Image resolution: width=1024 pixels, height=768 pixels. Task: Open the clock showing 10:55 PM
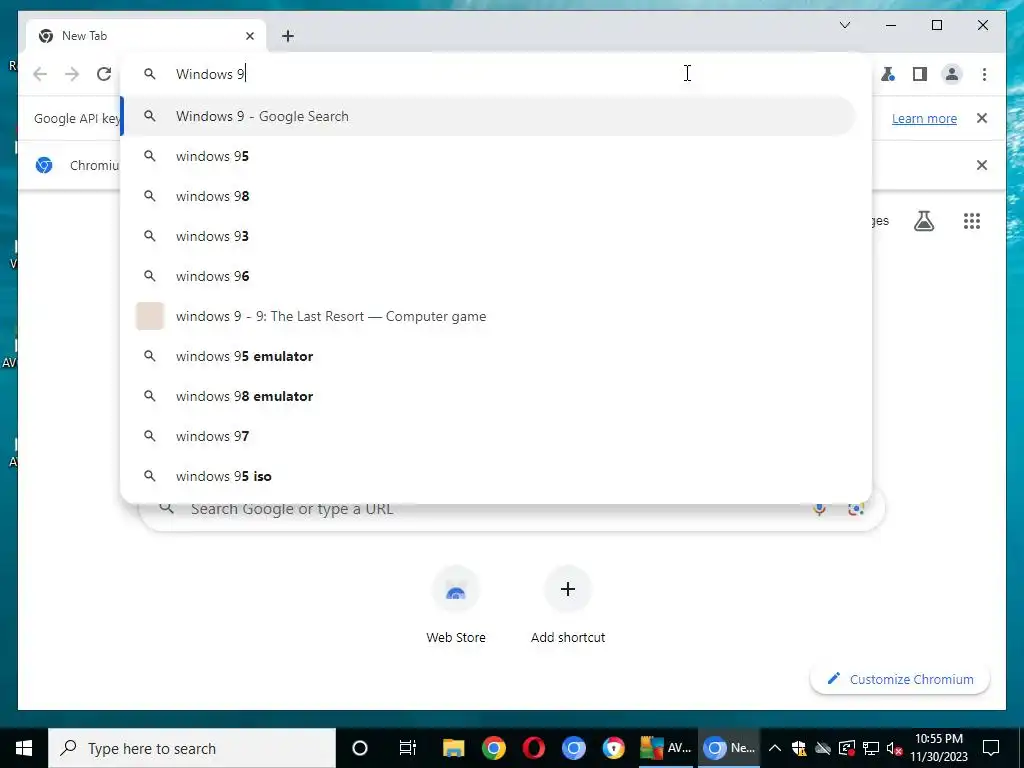pyautogui.click(x=939, y=748)
